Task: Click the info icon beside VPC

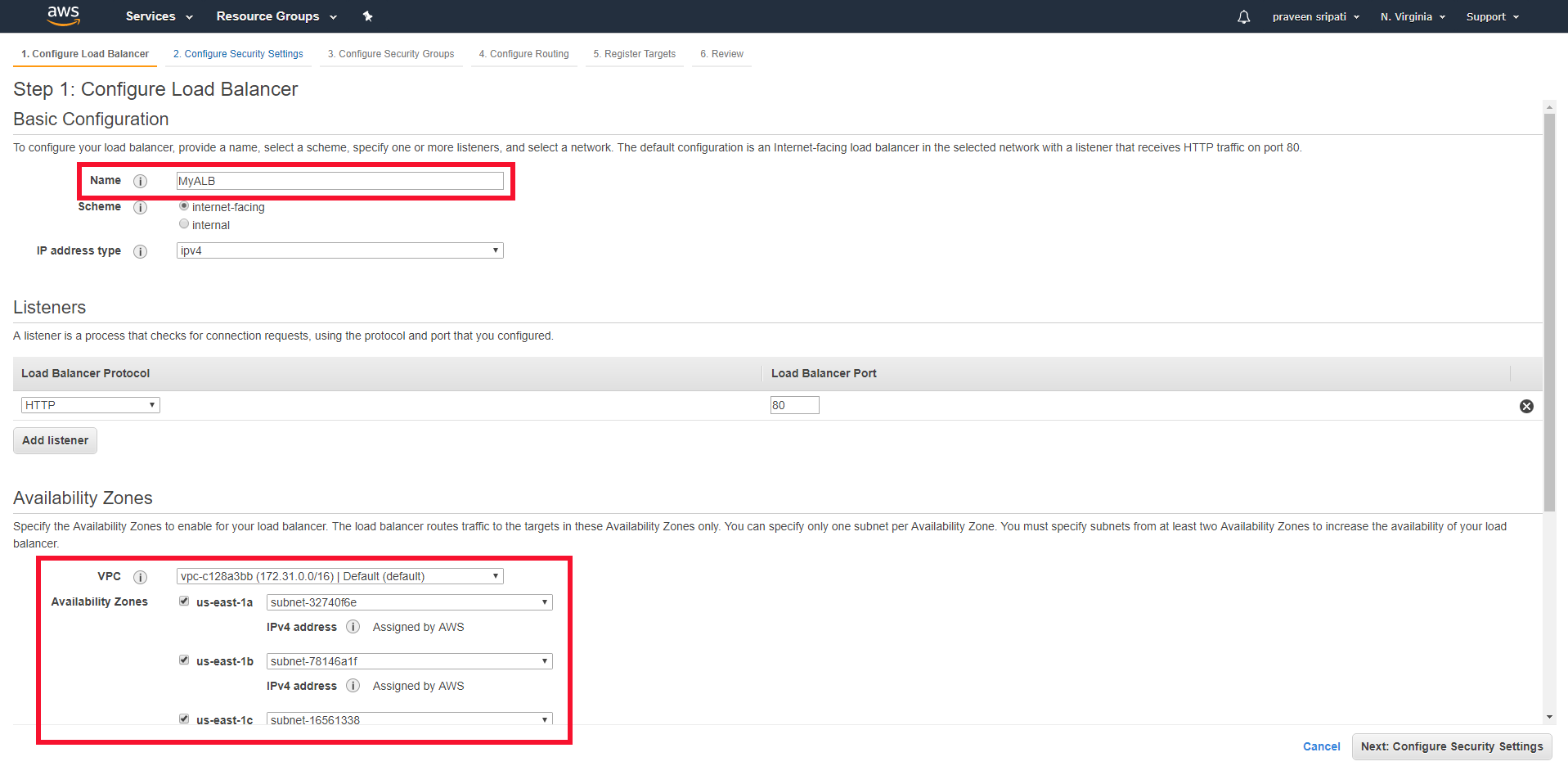Action: (141, 577)
